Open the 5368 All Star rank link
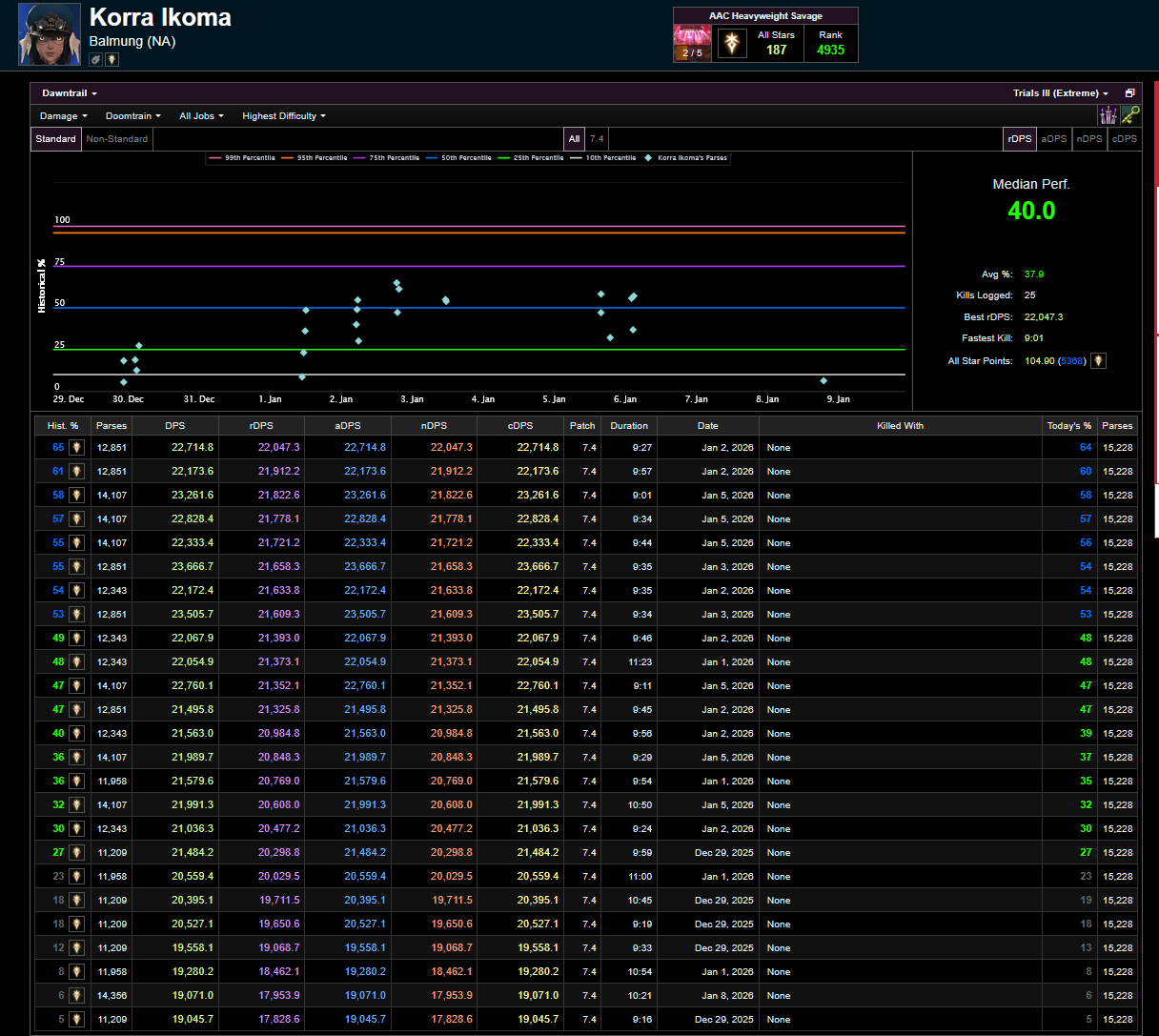 tap(1071, 361)
